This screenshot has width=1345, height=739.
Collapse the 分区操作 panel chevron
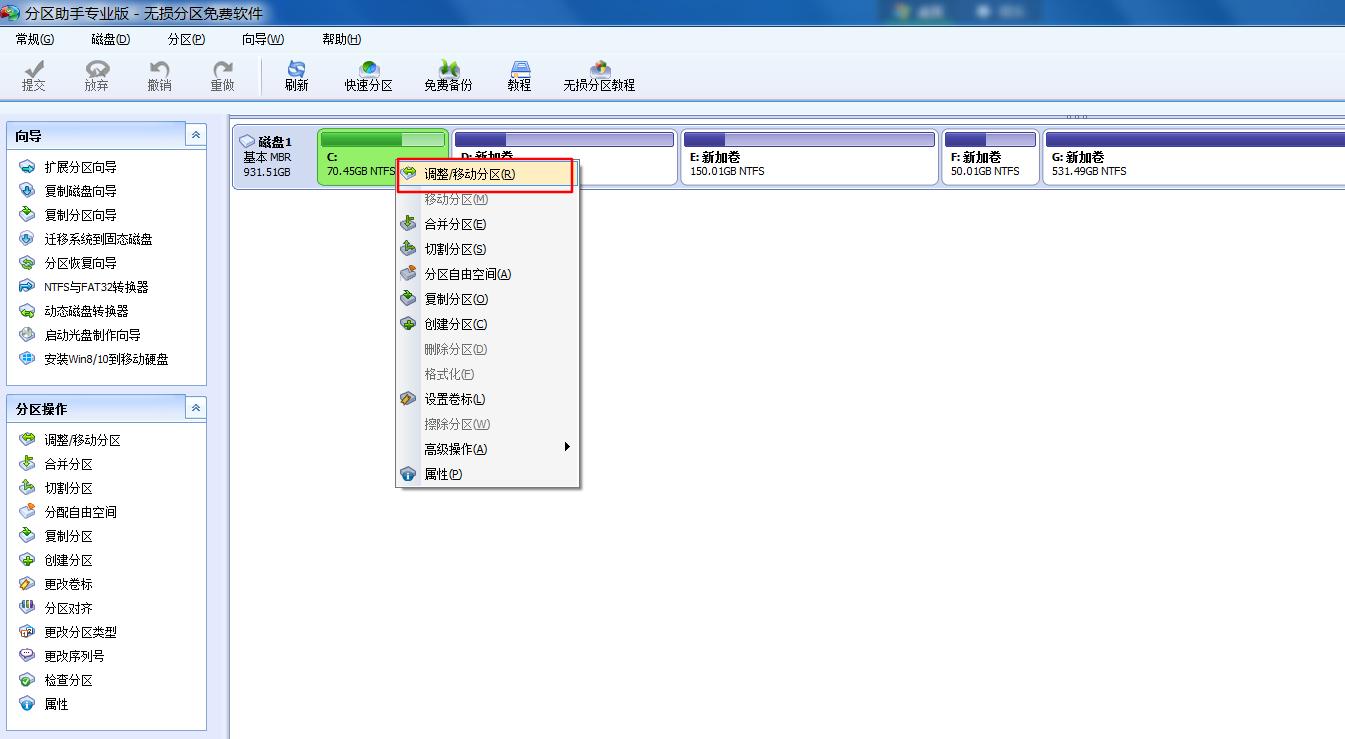(196, 407)
